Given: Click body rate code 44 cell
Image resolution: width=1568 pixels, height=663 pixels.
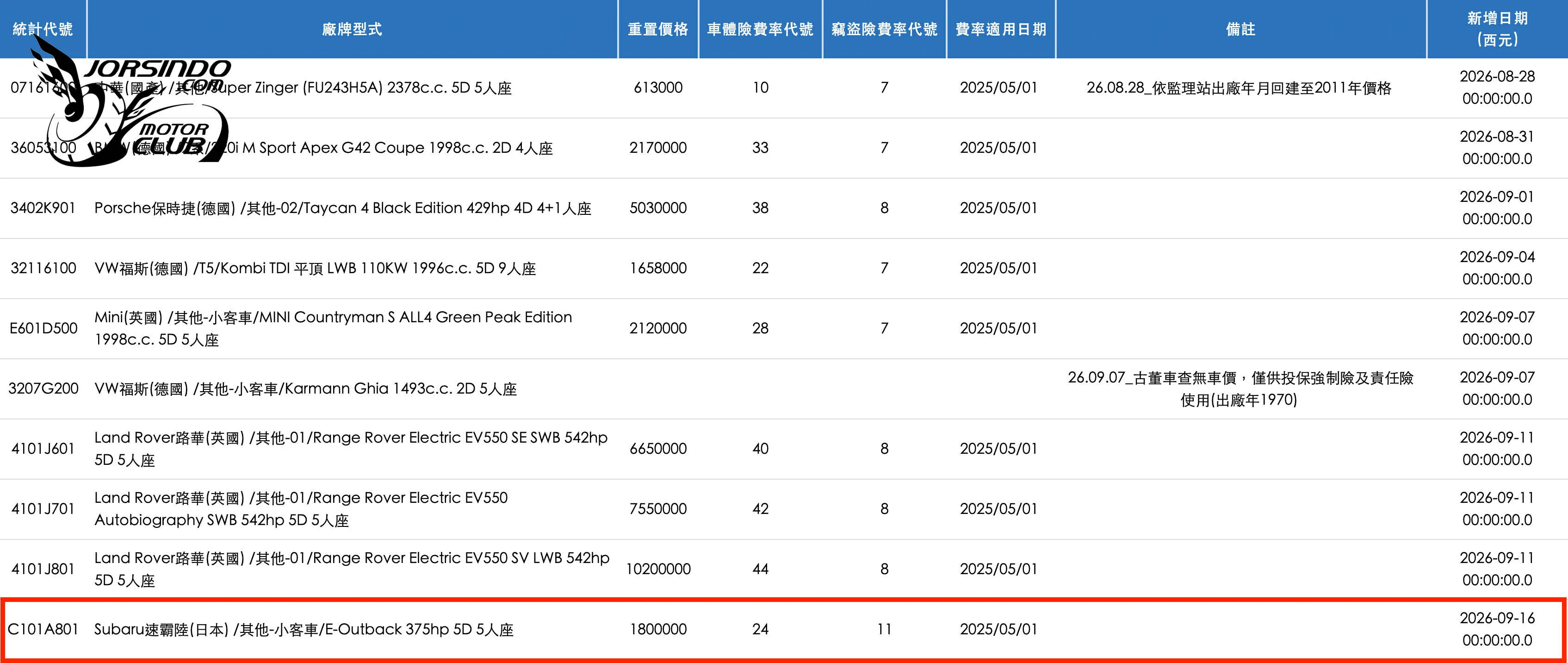Looking at the screenshot, I should pos(760,569).
